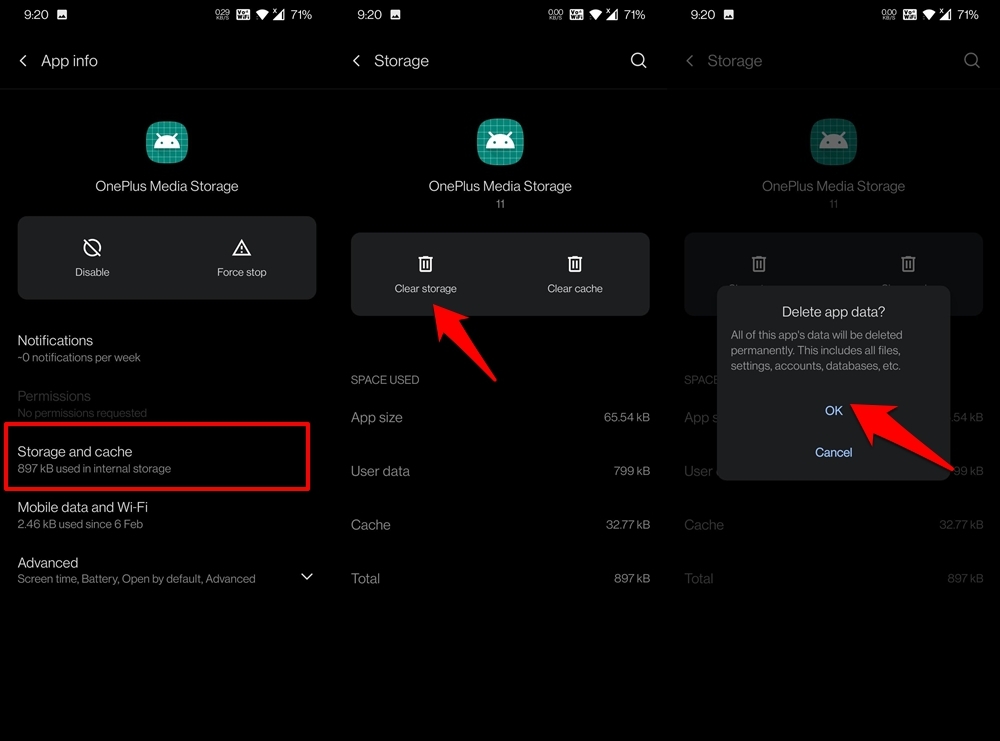Tap dimmed left trash icon behind dialog

pos(758,263)
